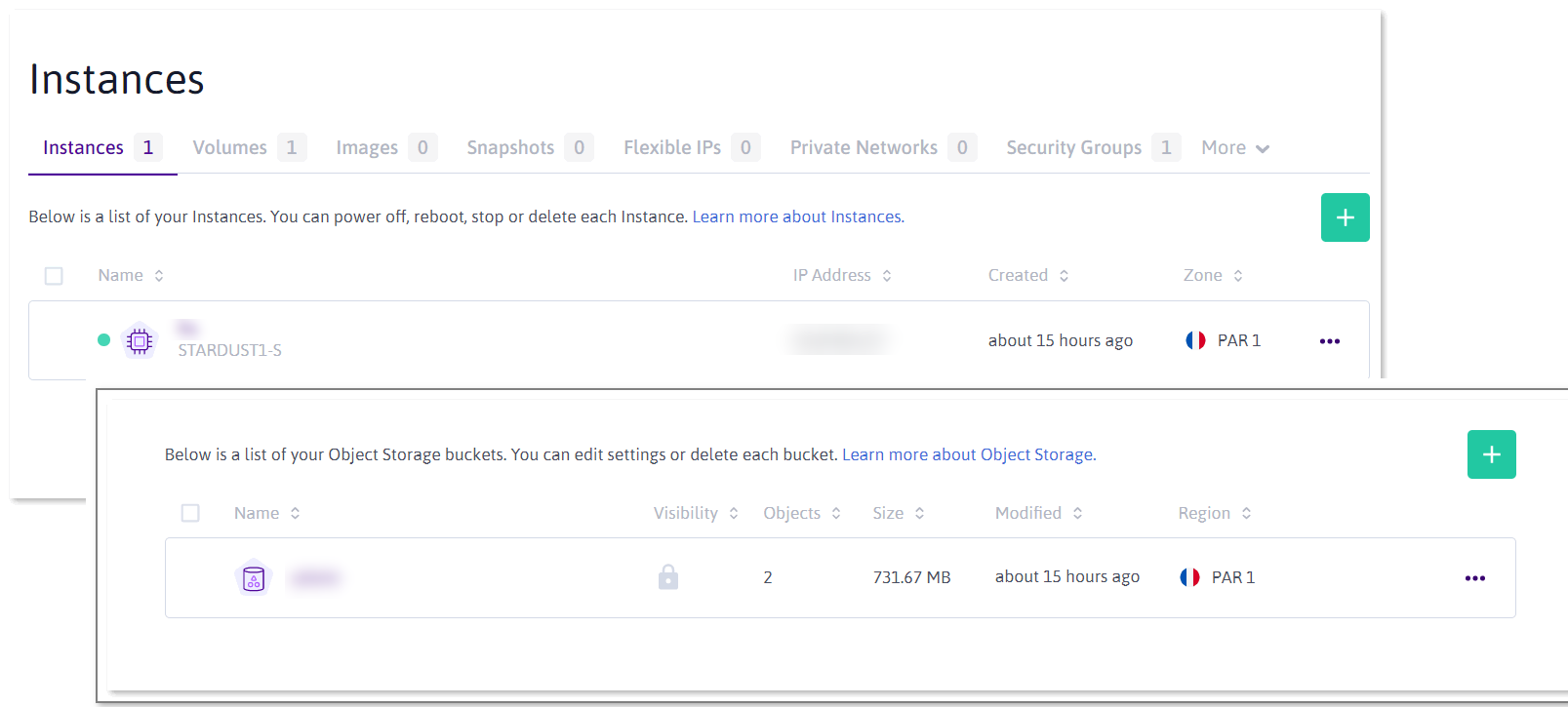Switch to the Volumes tab
Viewport: 1568px width, 707px height.
[249, 148]
